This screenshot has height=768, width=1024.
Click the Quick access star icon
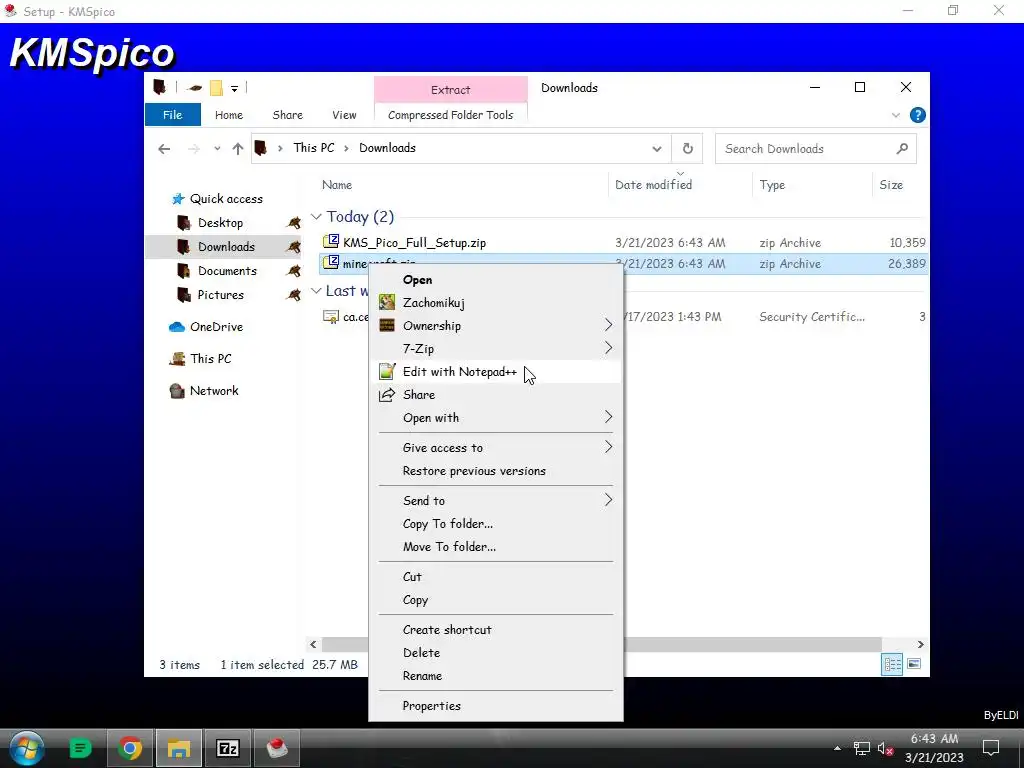[178, 199]
